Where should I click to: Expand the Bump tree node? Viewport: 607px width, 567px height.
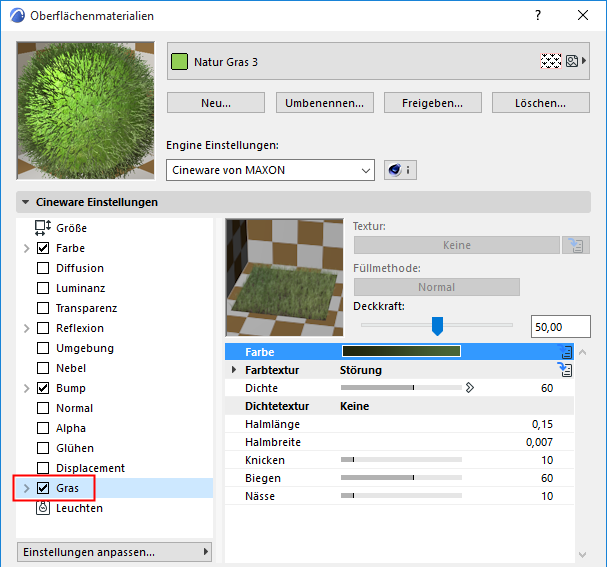pyautogui.click(x=26, y=388)
